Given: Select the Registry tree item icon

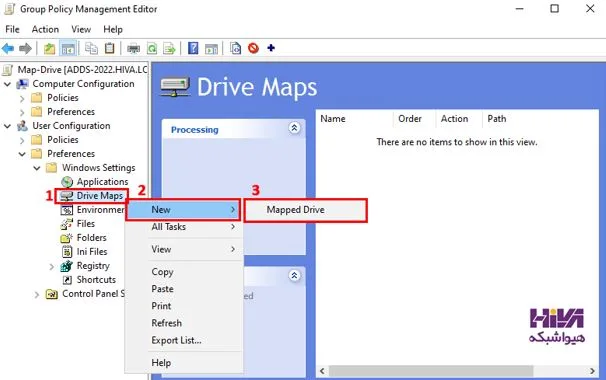Looking at the screenshot, I should (67, 266).
